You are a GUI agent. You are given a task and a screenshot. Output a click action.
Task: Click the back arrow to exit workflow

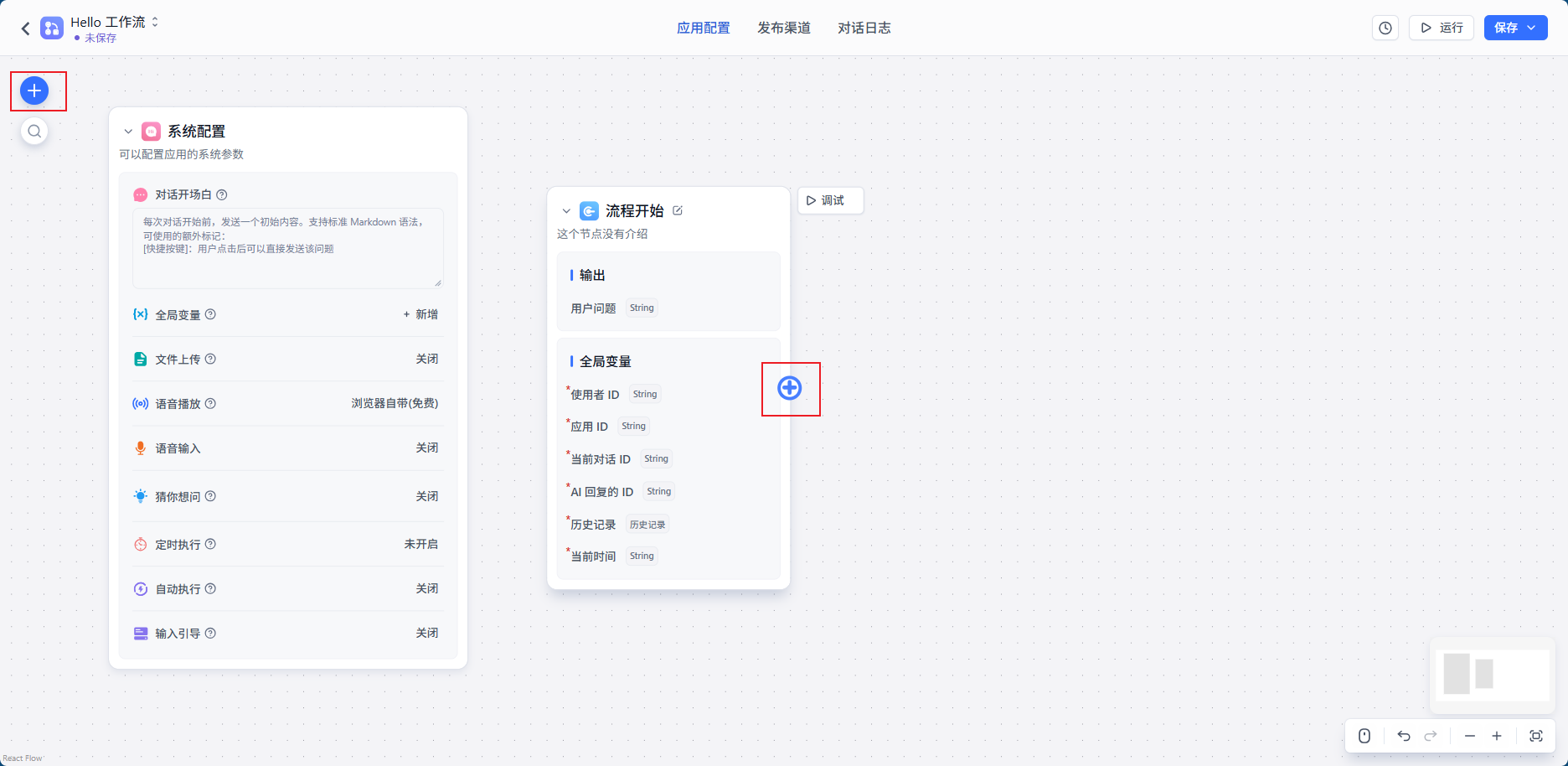coord(25,28)
